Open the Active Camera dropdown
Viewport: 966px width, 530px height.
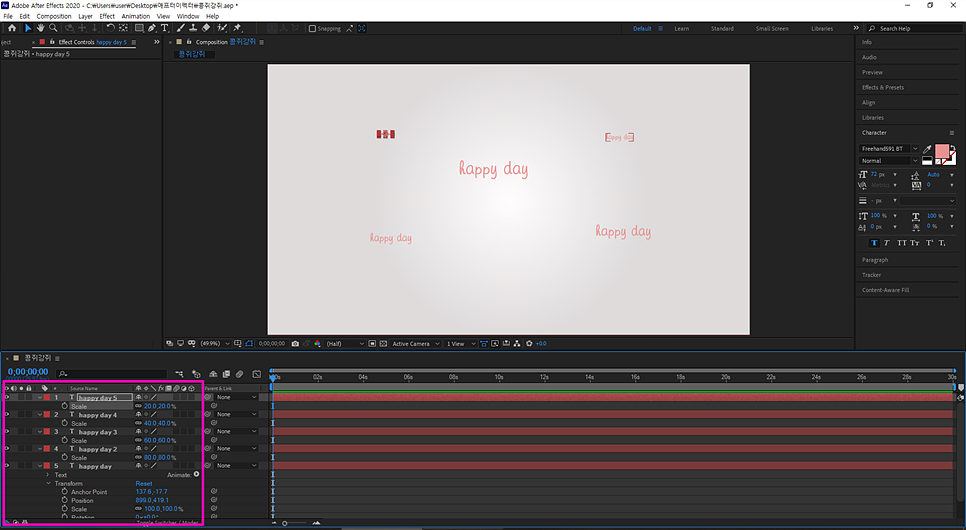416,343
